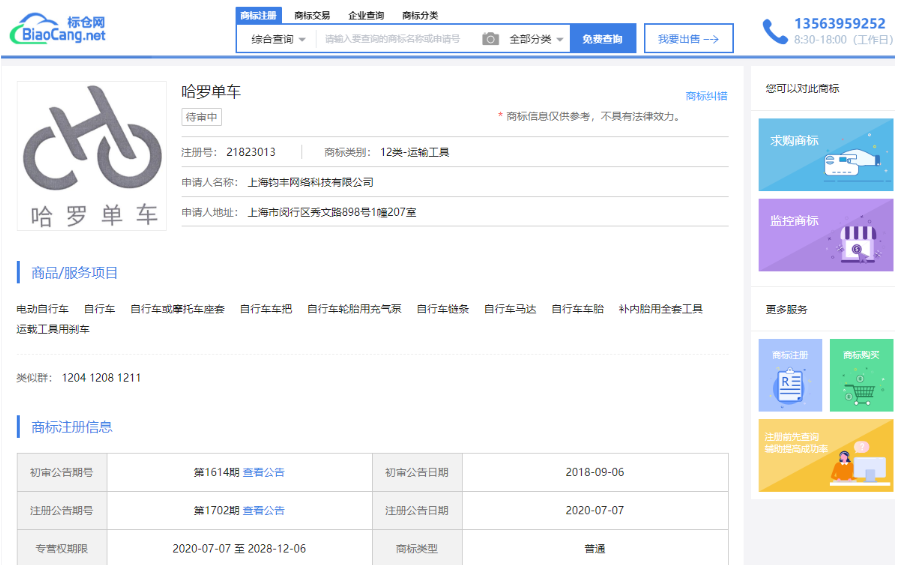The image size is (897, 565).
Task: Open 查看公告 link for 第1614期
Action: (264, 472)
